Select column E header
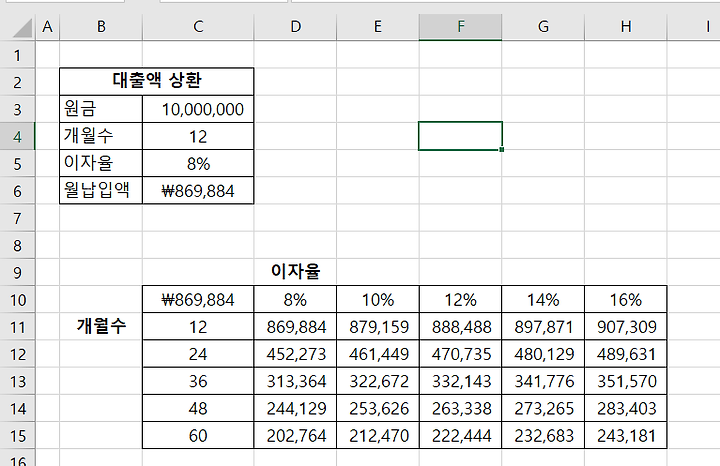The image size is (720, 466). (x=378, y=27)
